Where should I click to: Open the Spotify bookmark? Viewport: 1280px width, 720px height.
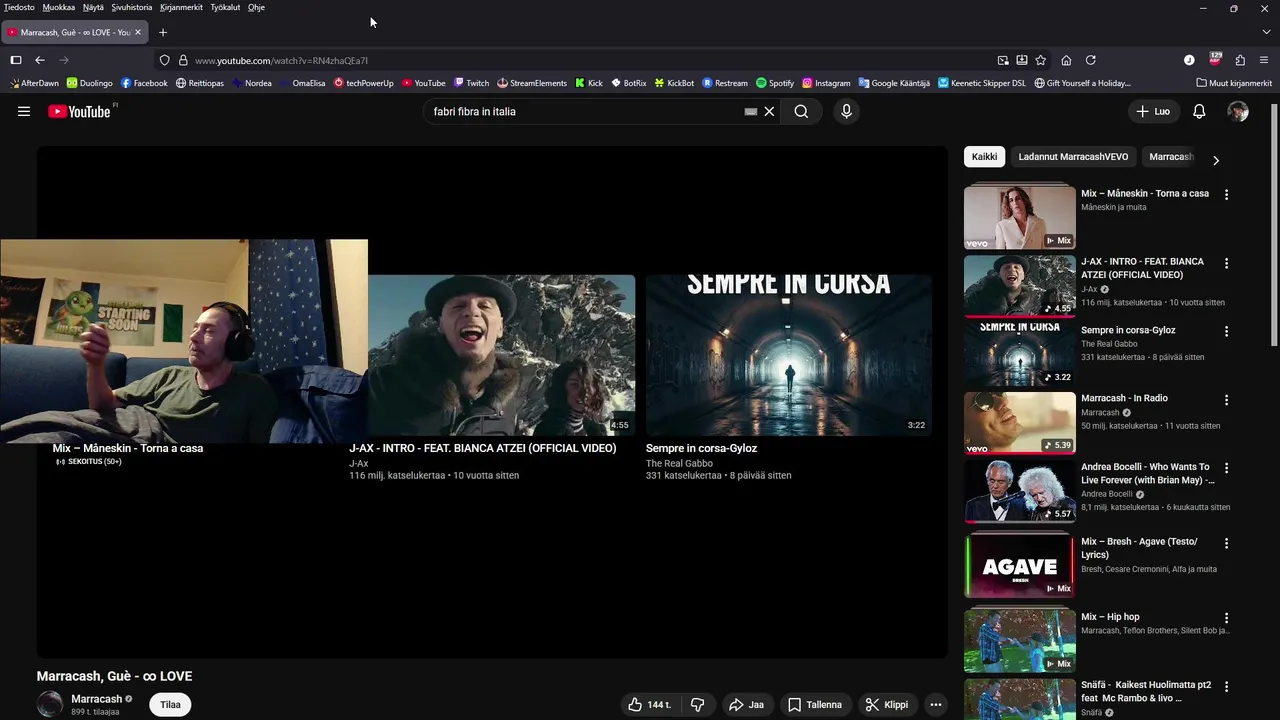tap(775, 83)
